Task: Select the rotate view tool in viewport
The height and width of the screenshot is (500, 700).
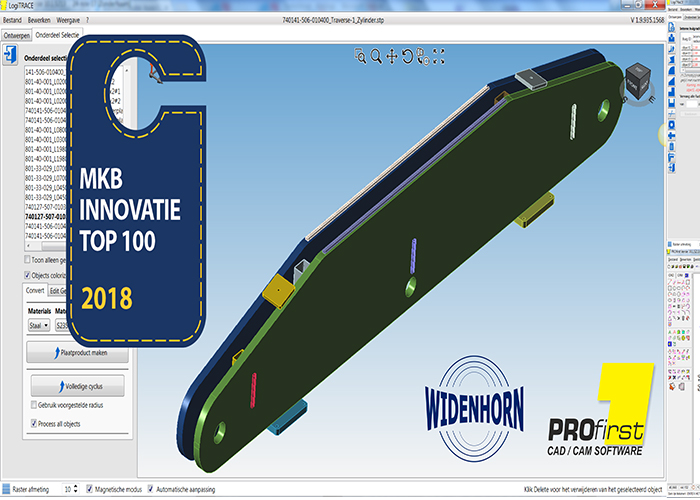Action: tap(407, 57)
